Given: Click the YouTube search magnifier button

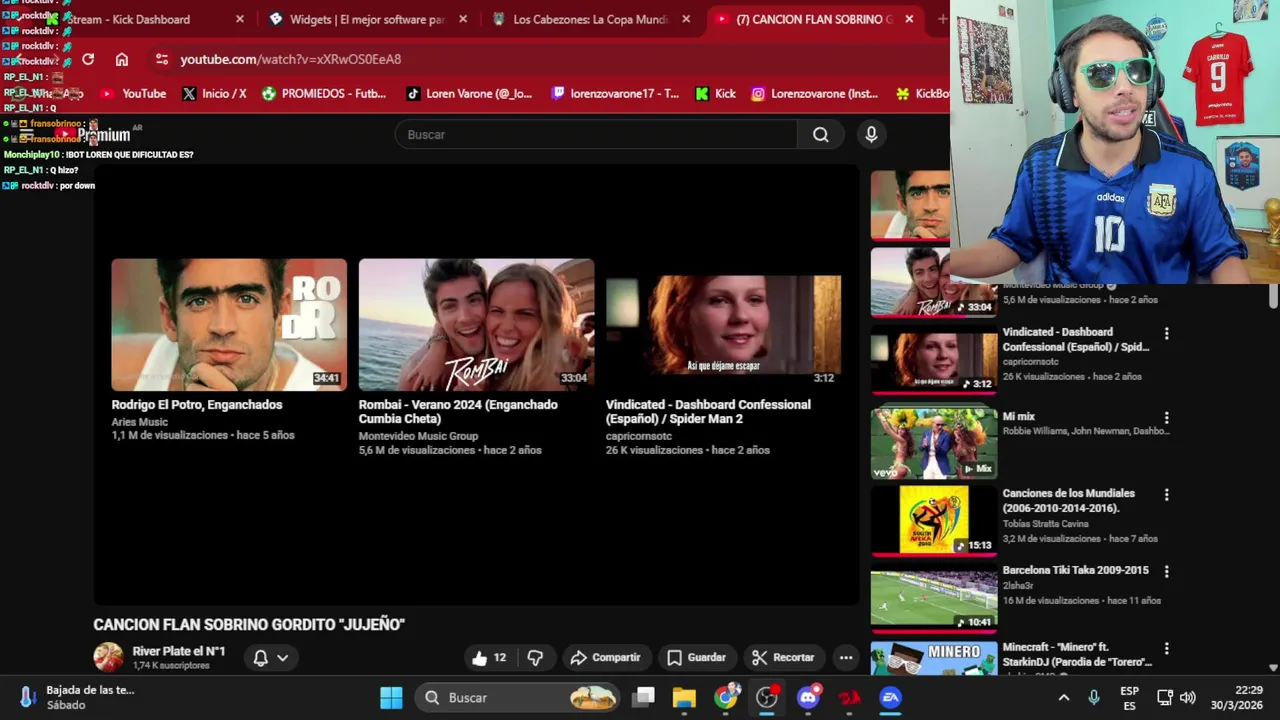Looking at the screenshot, I should click(x=821, y=135).
